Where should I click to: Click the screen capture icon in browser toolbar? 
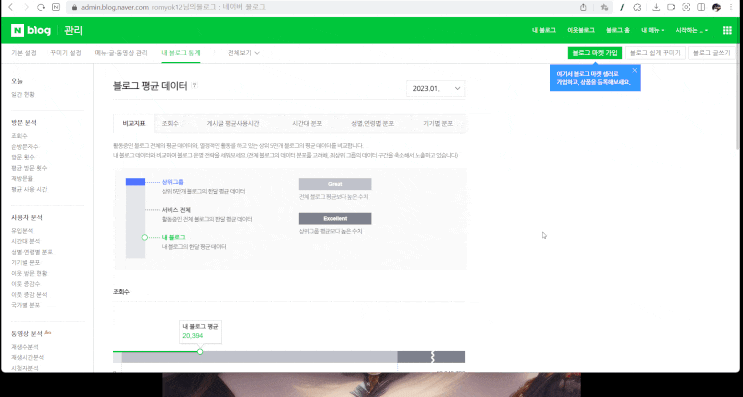pyautogui.click(x=686, y=7)
